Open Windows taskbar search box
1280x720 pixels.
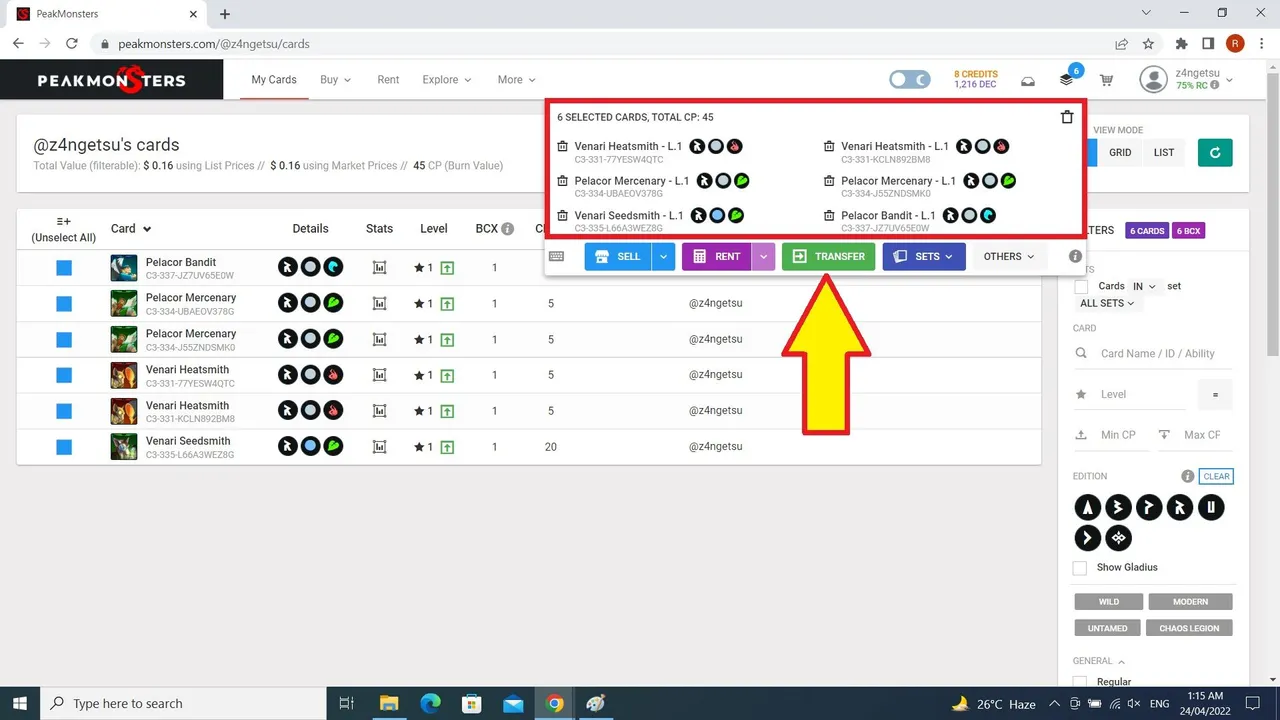point(185,703)
